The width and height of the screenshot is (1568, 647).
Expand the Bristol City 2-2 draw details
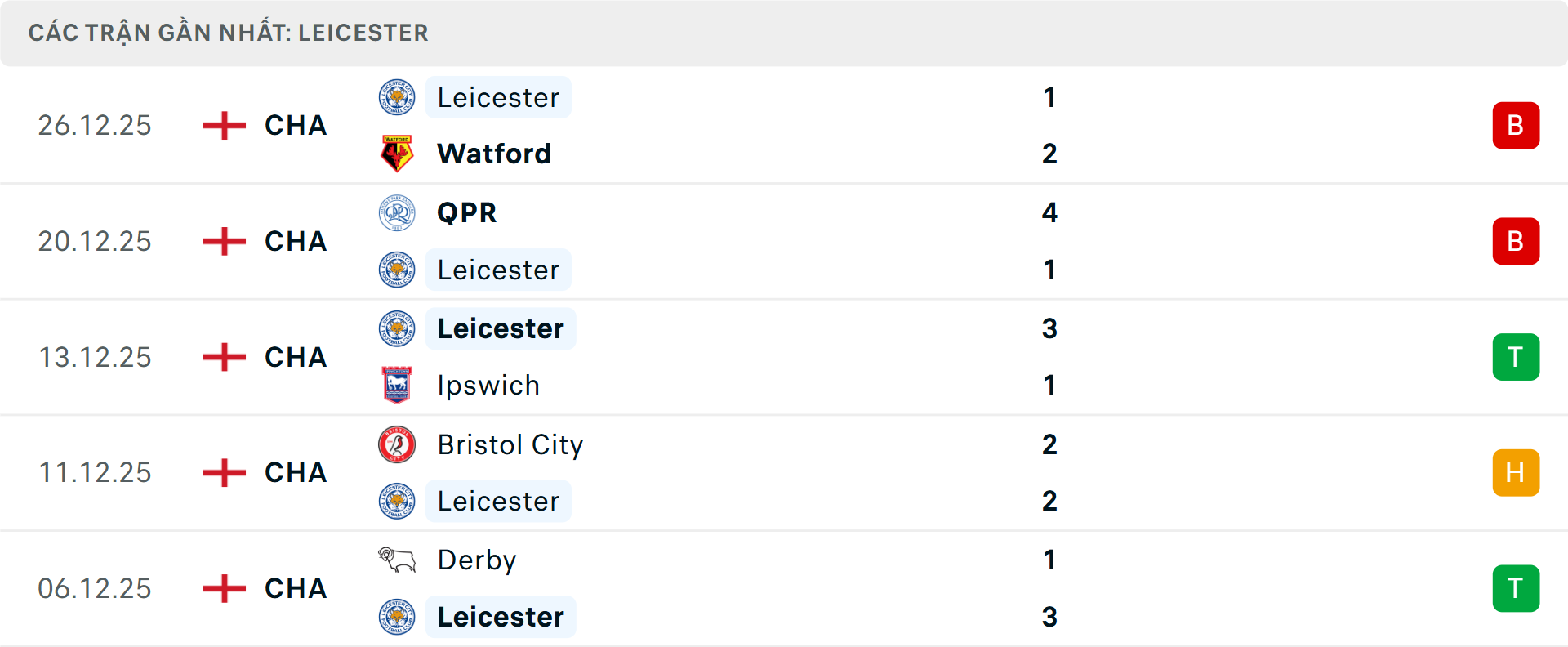[x=817, y=472]
